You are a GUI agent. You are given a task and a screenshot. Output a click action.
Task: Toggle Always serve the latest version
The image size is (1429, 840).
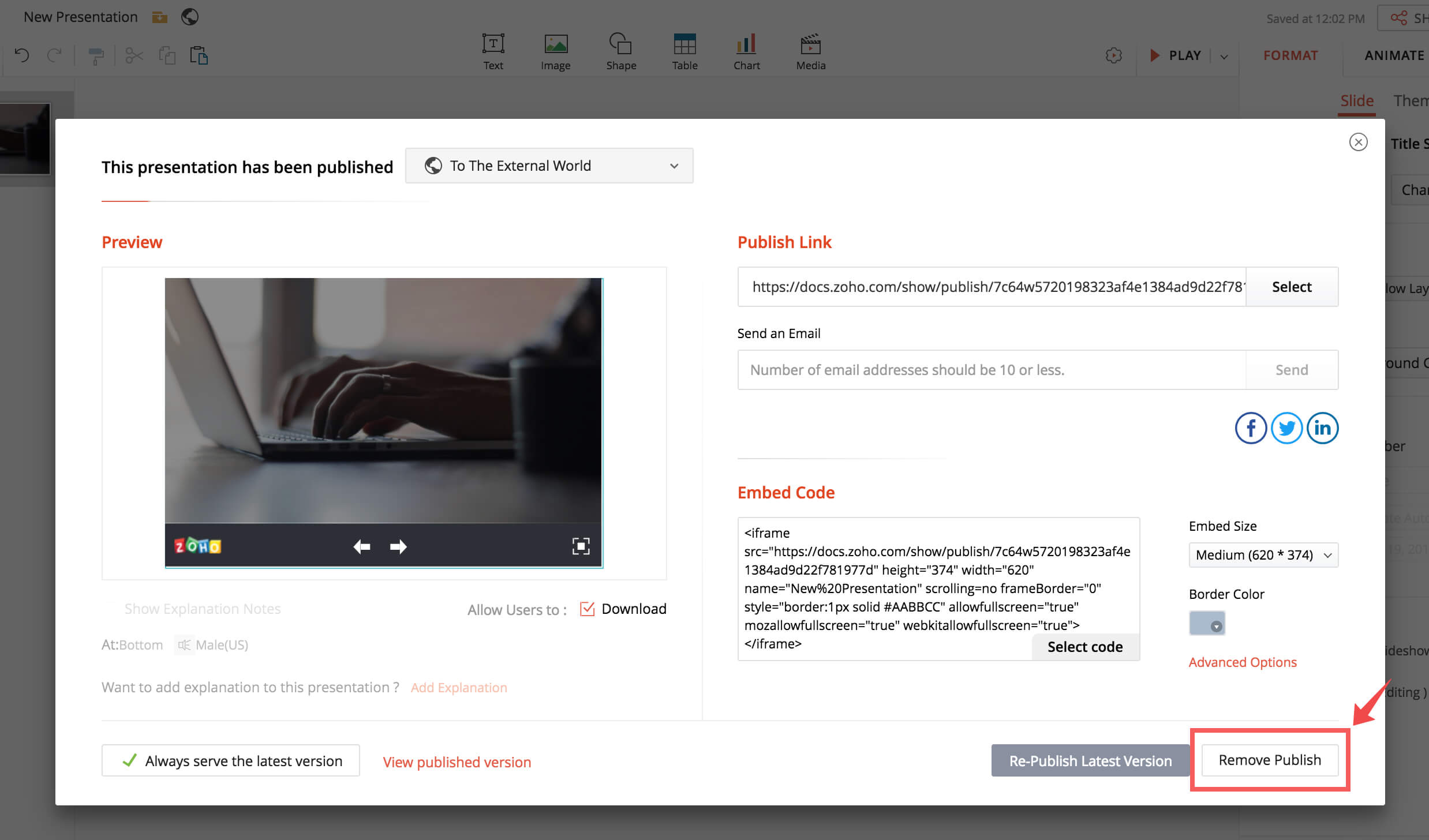[x=231, y=760]
